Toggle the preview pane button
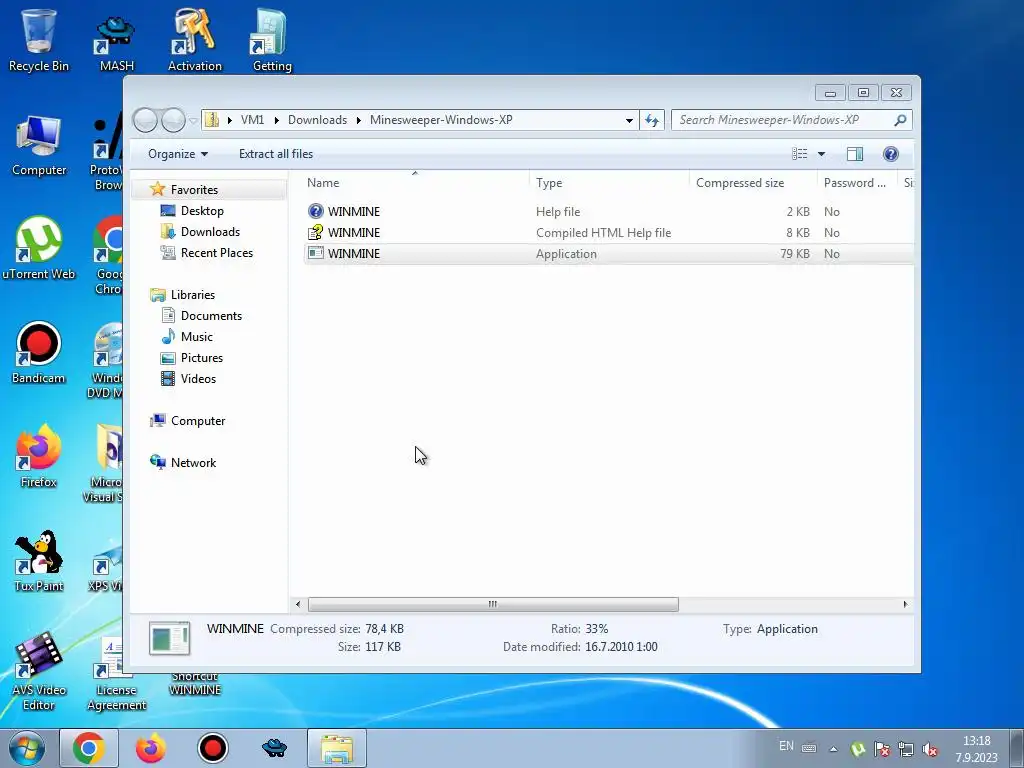The image size is (1024, 768). (855, 153)
